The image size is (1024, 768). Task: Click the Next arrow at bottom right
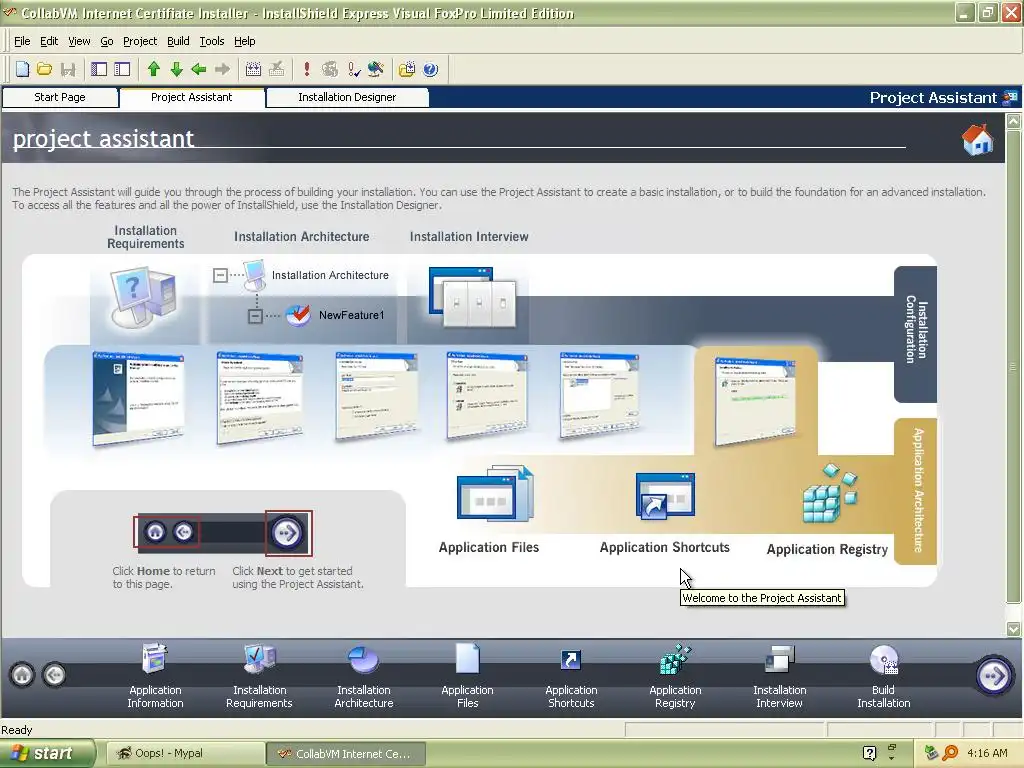993,675
